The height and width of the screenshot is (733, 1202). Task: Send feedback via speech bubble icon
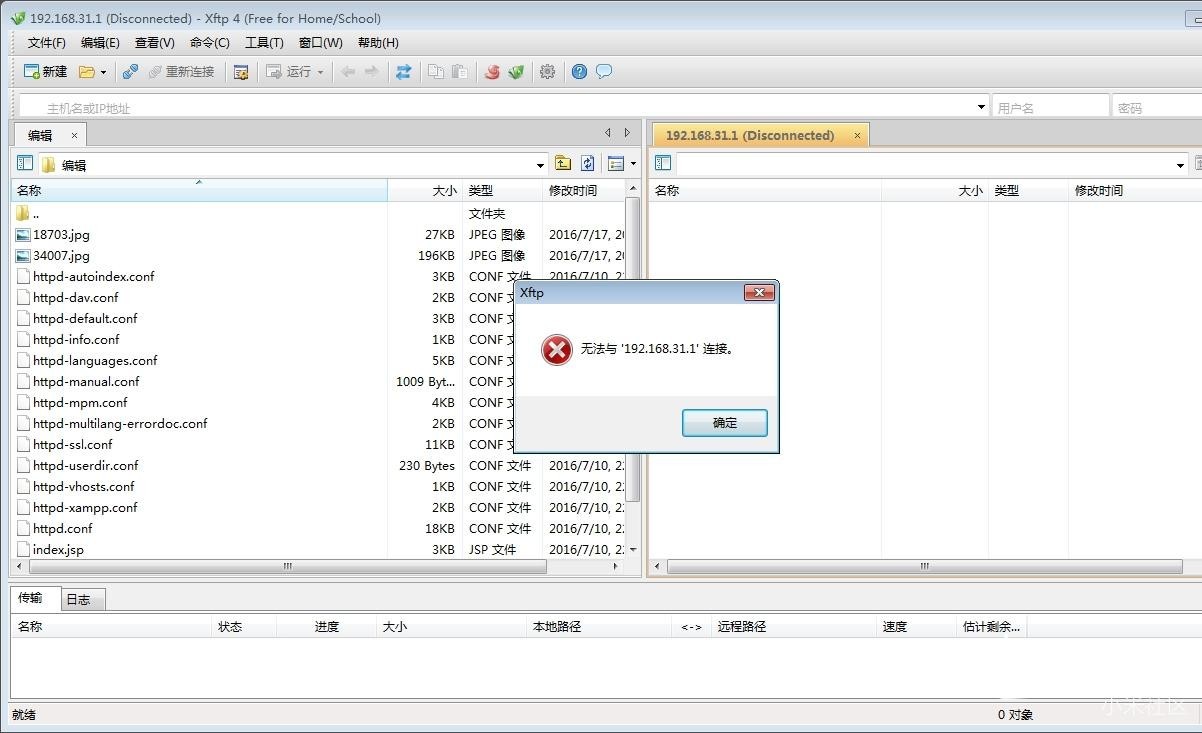pos(604,71)
